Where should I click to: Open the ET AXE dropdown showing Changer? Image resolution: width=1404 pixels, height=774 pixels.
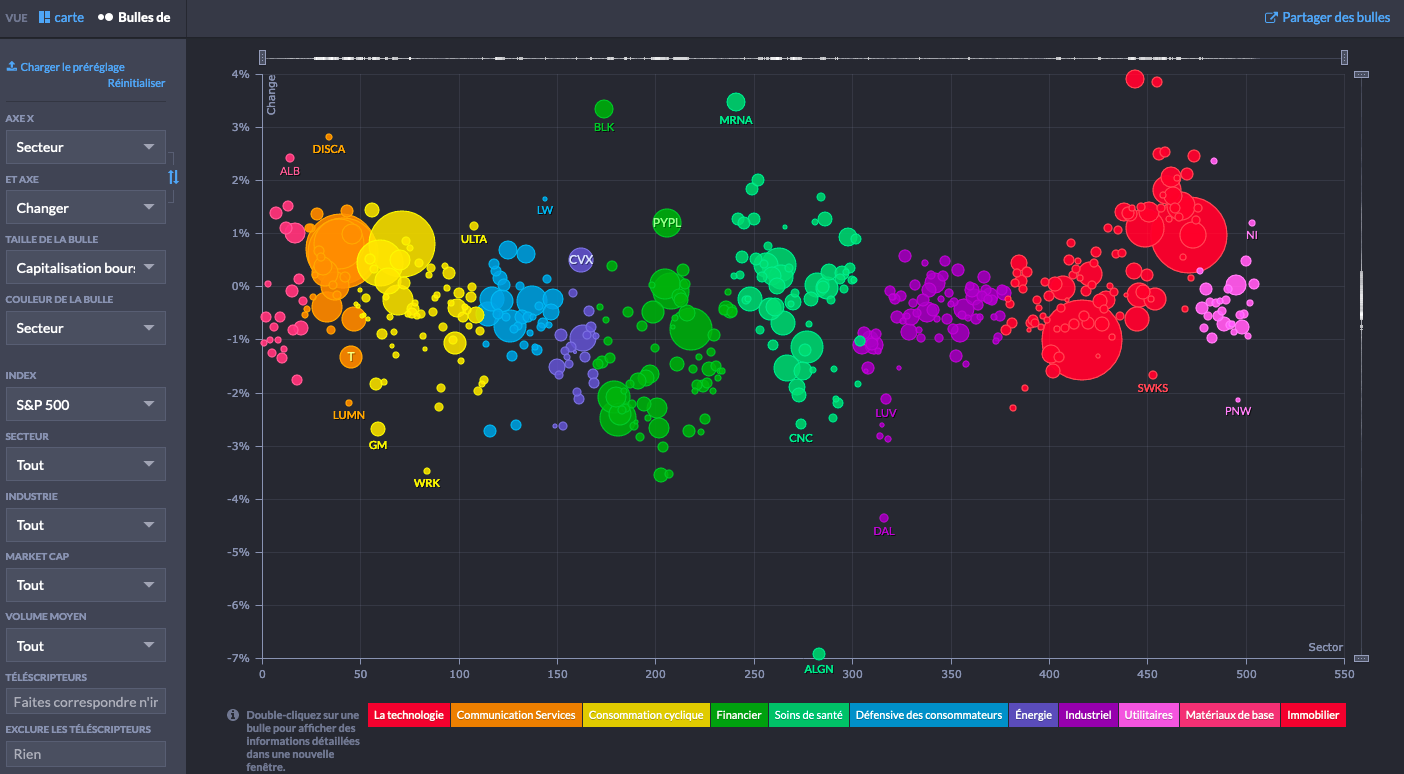pos(86,208)
